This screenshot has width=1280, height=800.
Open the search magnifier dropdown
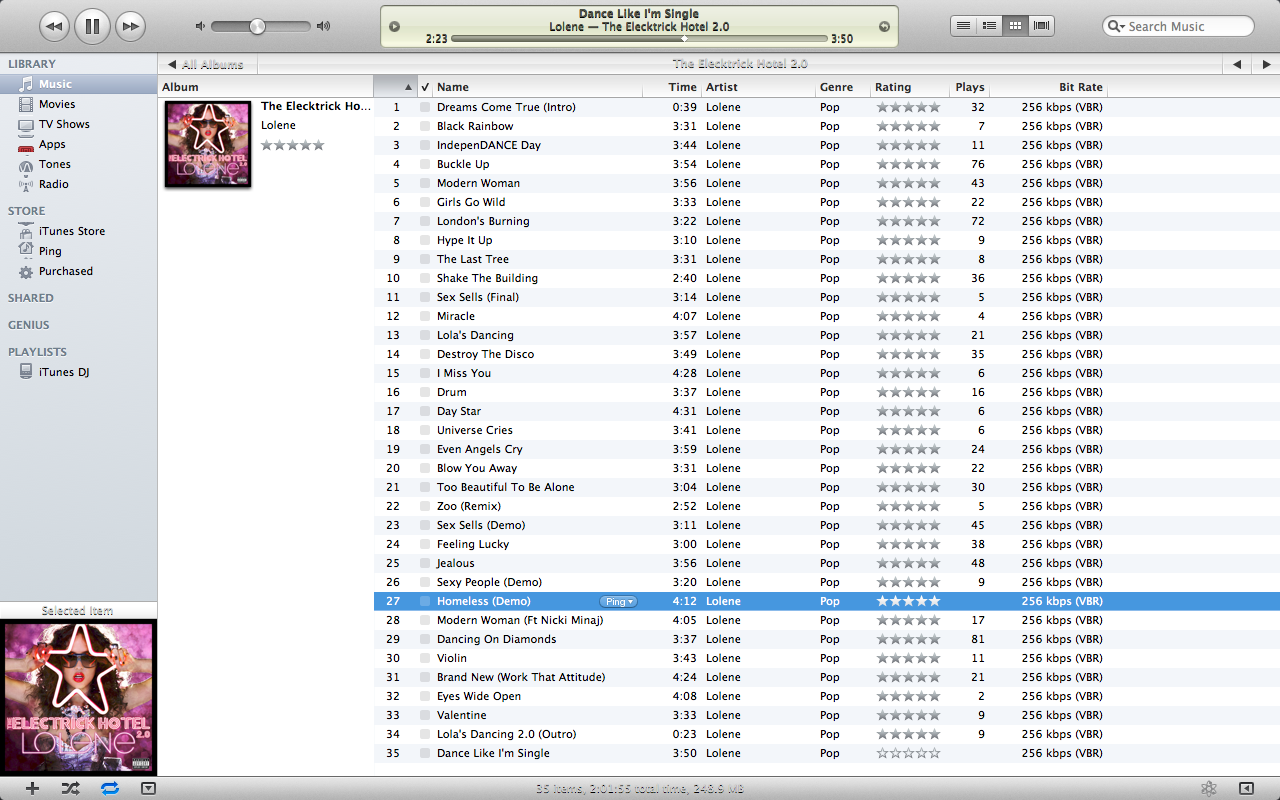(x=1116, y=26)
